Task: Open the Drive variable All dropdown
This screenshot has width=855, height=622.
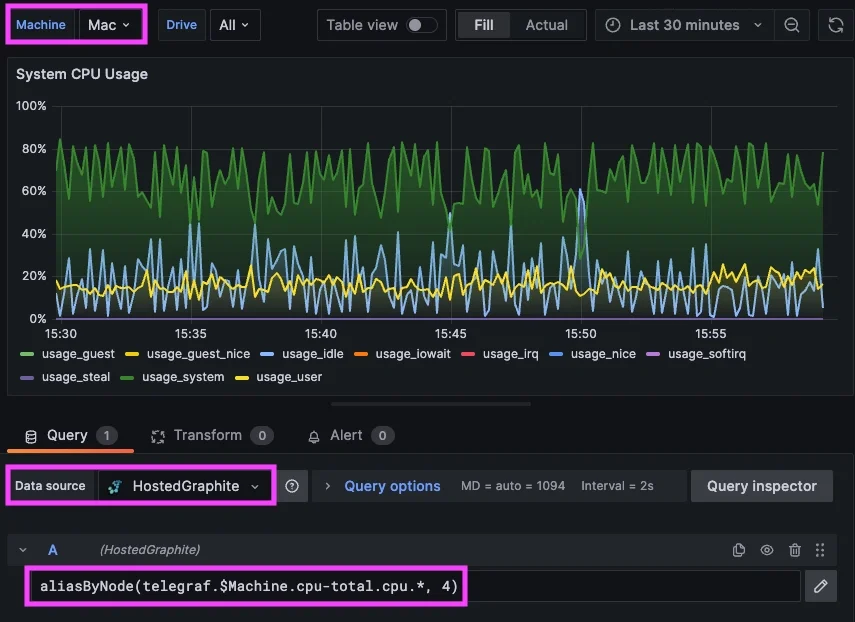Action: coord(235,24)
